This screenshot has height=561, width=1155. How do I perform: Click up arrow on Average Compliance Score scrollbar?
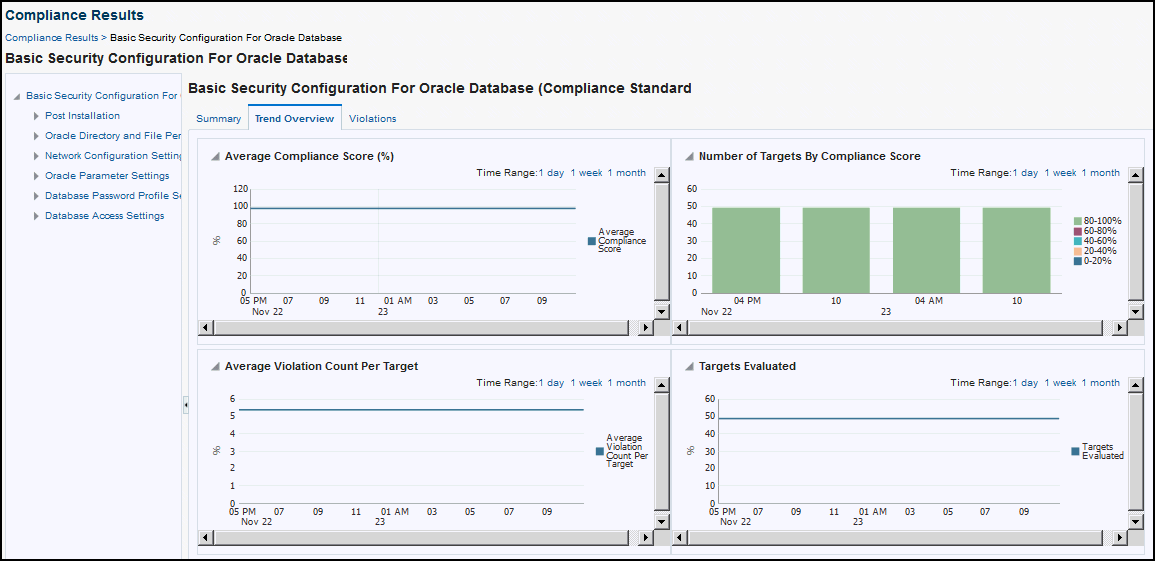[661, 174]
